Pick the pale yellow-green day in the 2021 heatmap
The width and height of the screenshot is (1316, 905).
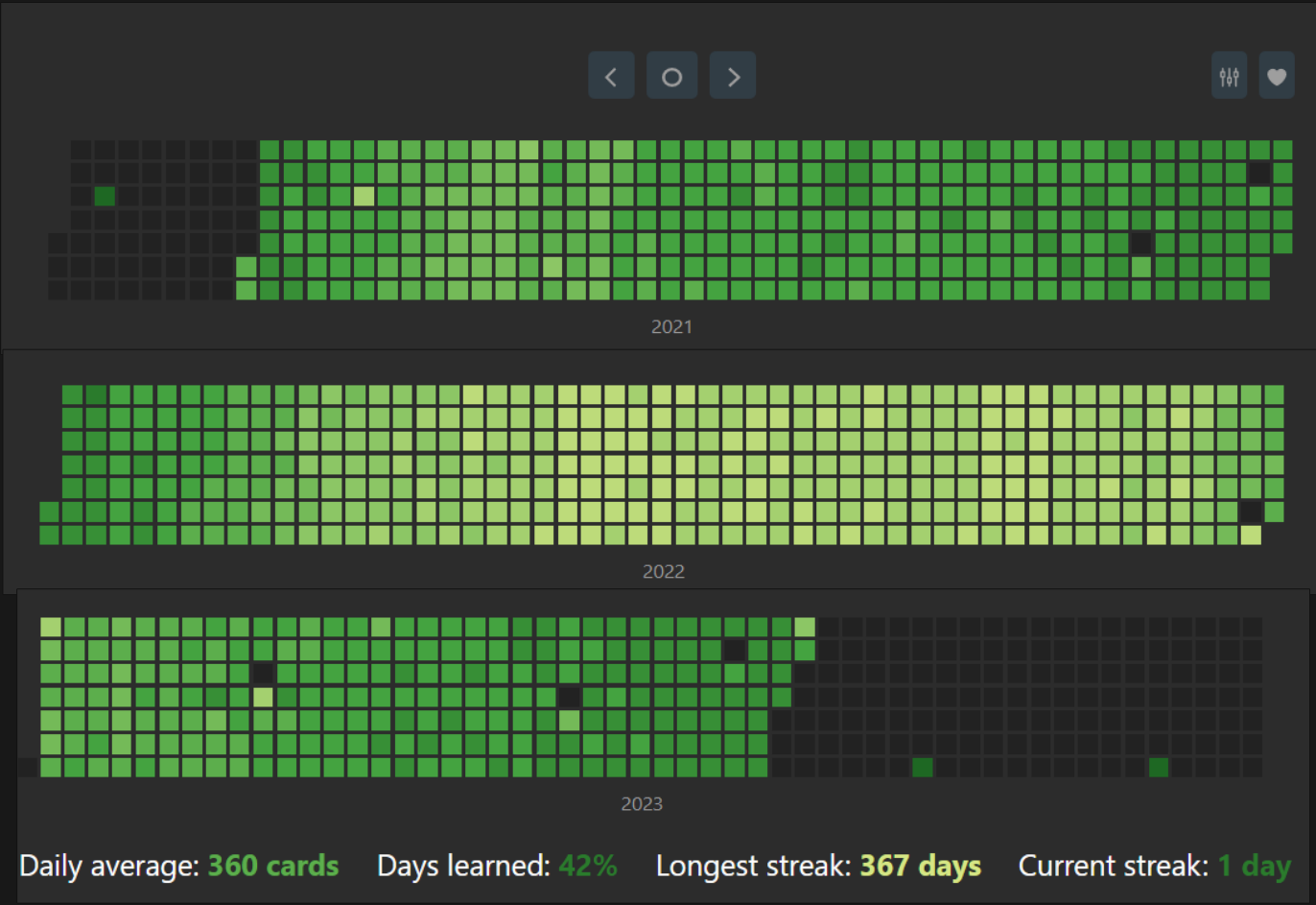[x=364, y=197]
